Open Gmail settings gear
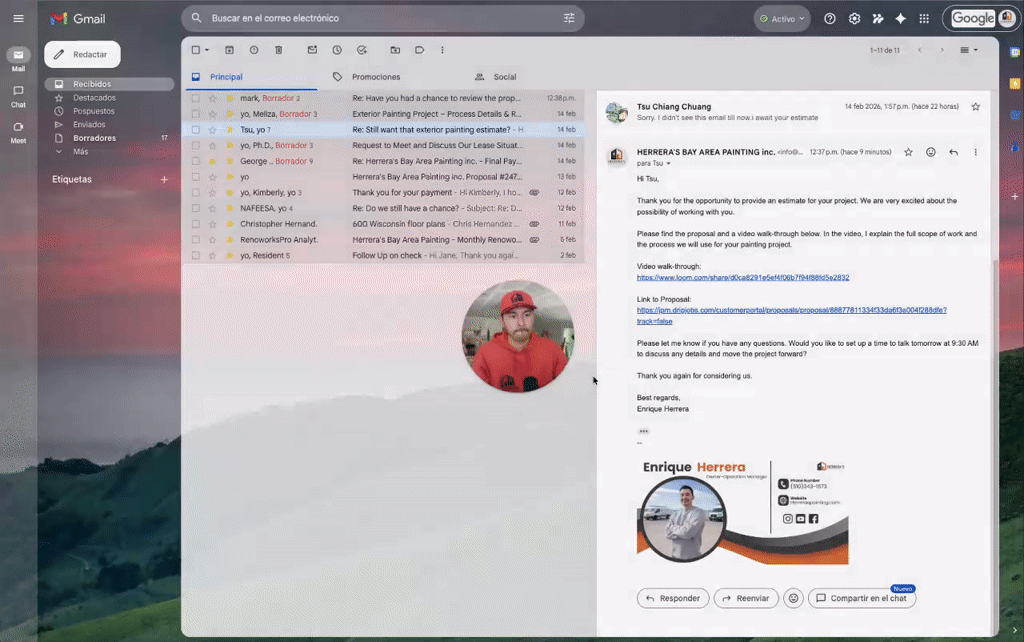This screenshot has width=1024, height=642. tap(854, 18)
